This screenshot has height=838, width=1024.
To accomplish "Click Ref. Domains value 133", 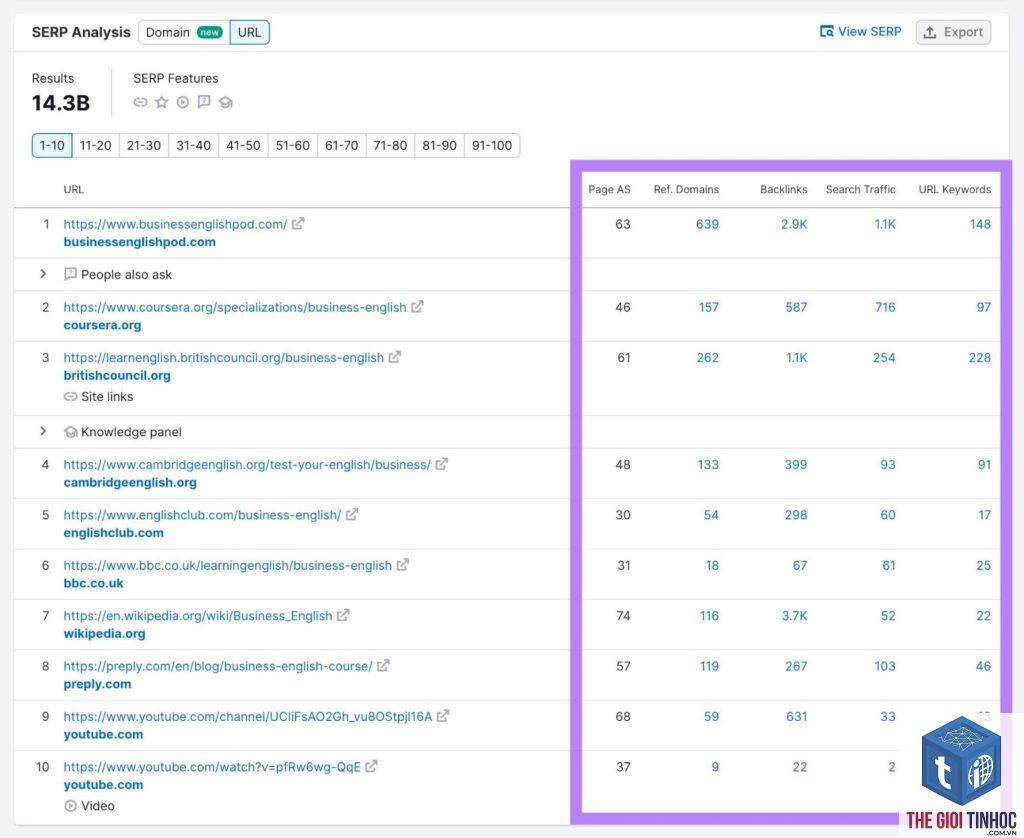I will click(708, 465).
